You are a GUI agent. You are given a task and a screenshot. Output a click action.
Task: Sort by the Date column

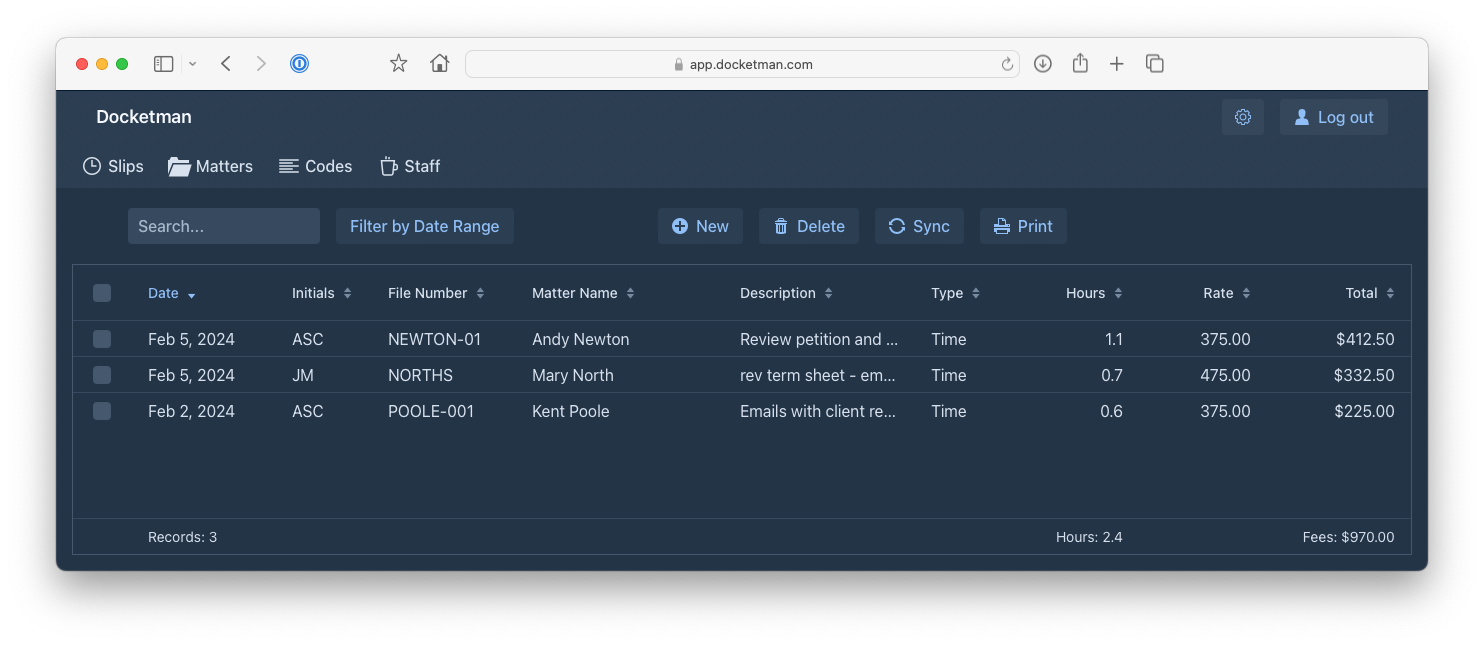pyautogui.click(x=172, y=293)
